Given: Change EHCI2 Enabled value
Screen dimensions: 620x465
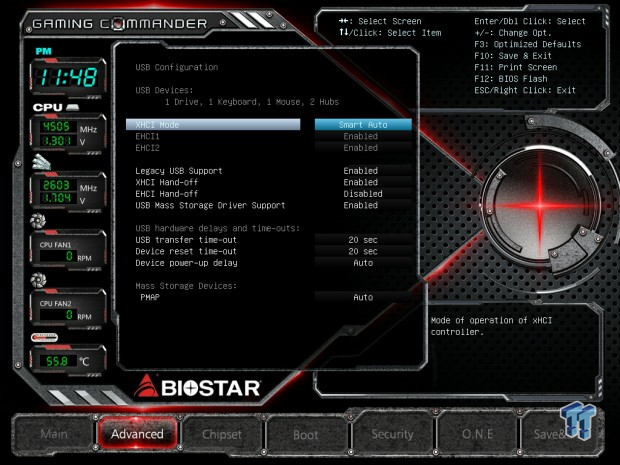Looking at the screenshot, I should tap(363, 147).
